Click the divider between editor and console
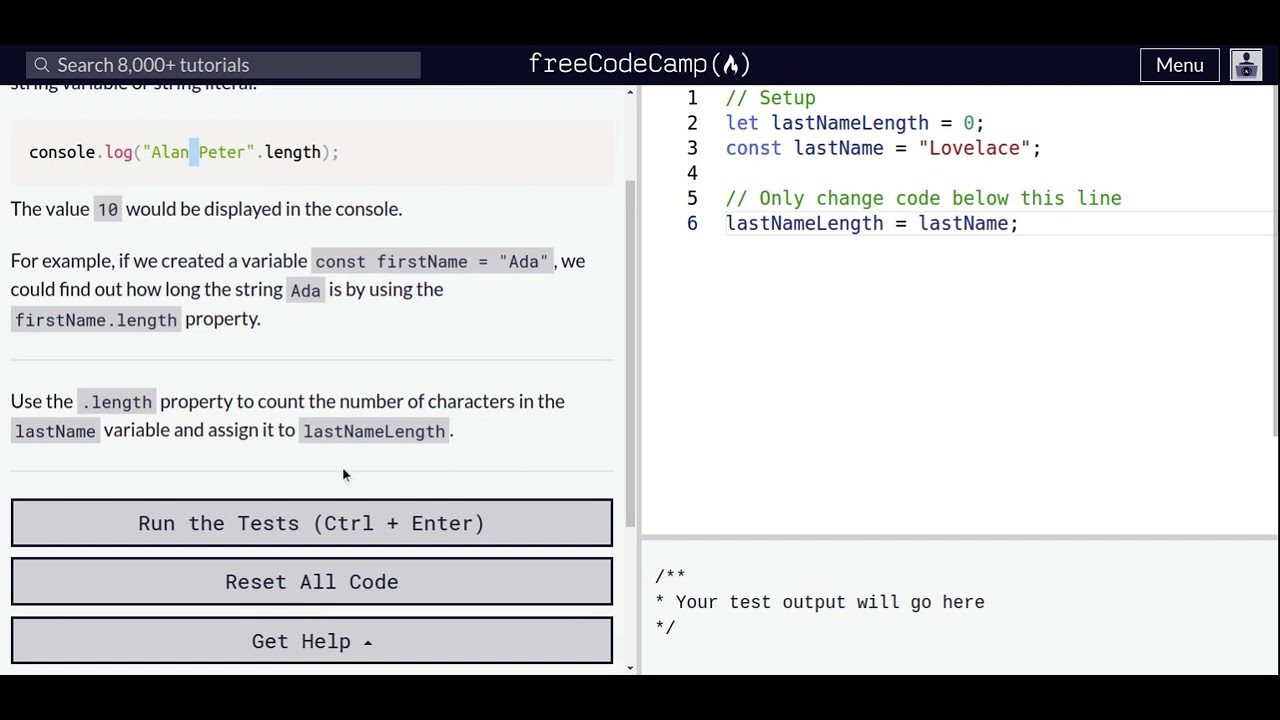This screenshot has width=1280, height=720. (960, 538)
